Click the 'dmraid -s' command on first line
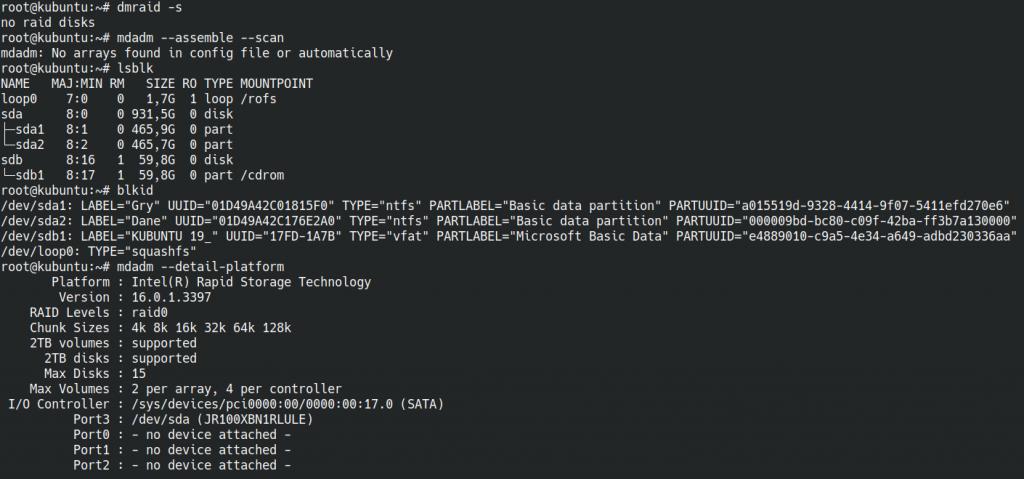This screenshot has height=479, width=1024. (x=150, y=7)
